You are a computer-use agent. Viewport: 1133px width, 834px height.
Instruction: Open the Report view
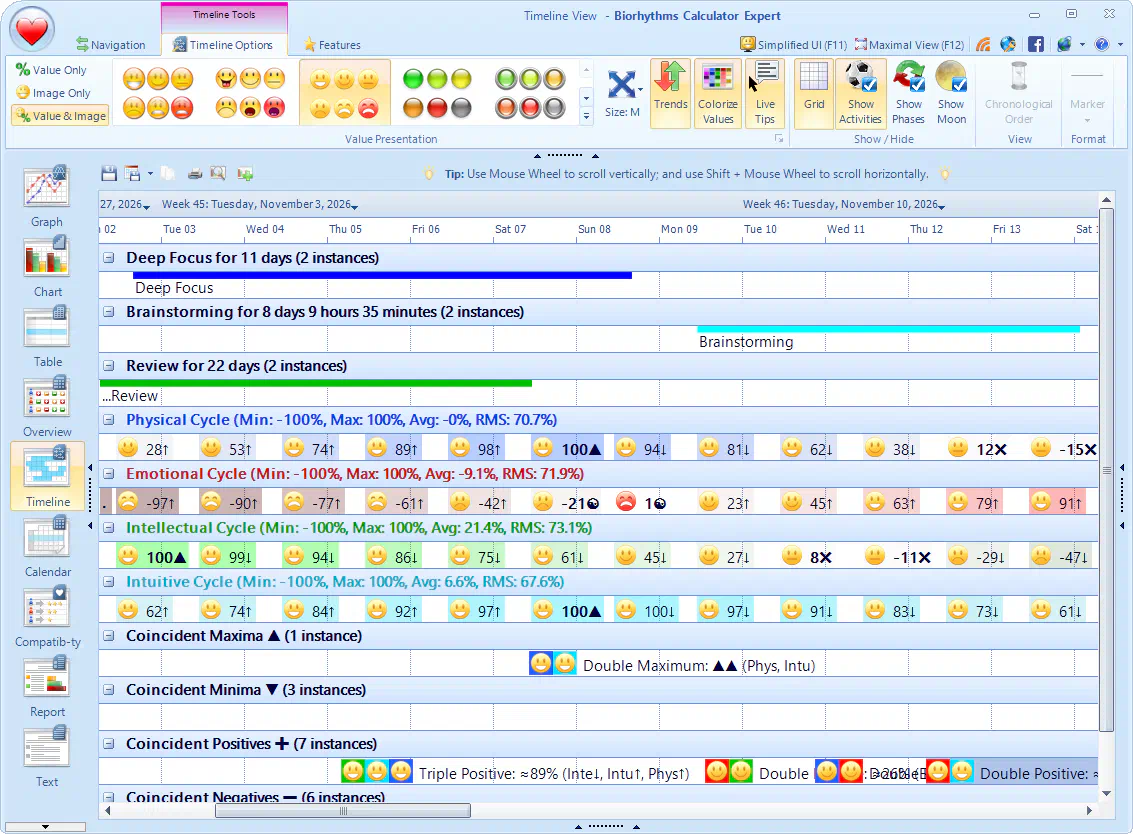pos(47,686)
